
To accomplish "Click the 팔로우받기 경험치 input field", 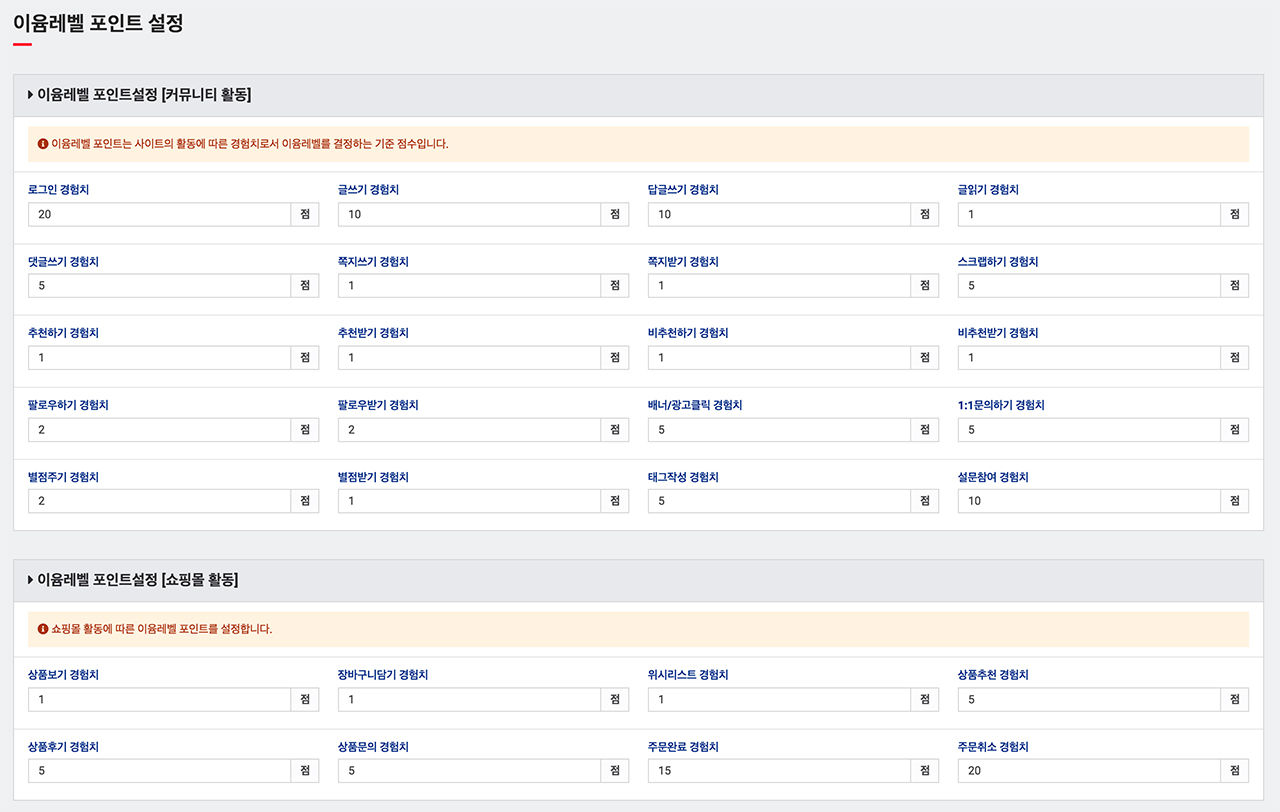I will (470, 430).
